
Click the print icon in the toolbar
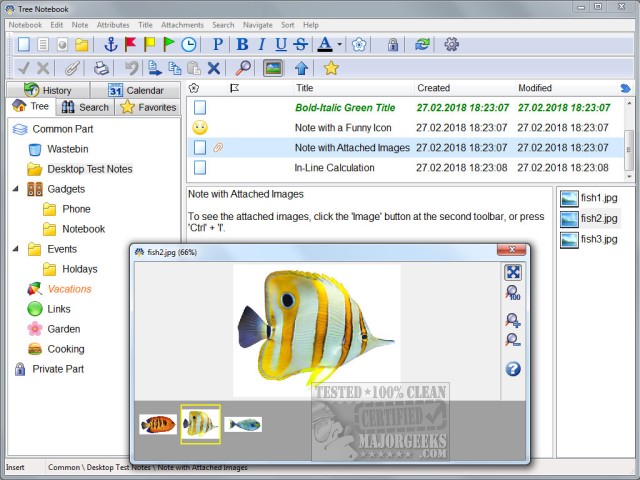(x=101, y=68)
